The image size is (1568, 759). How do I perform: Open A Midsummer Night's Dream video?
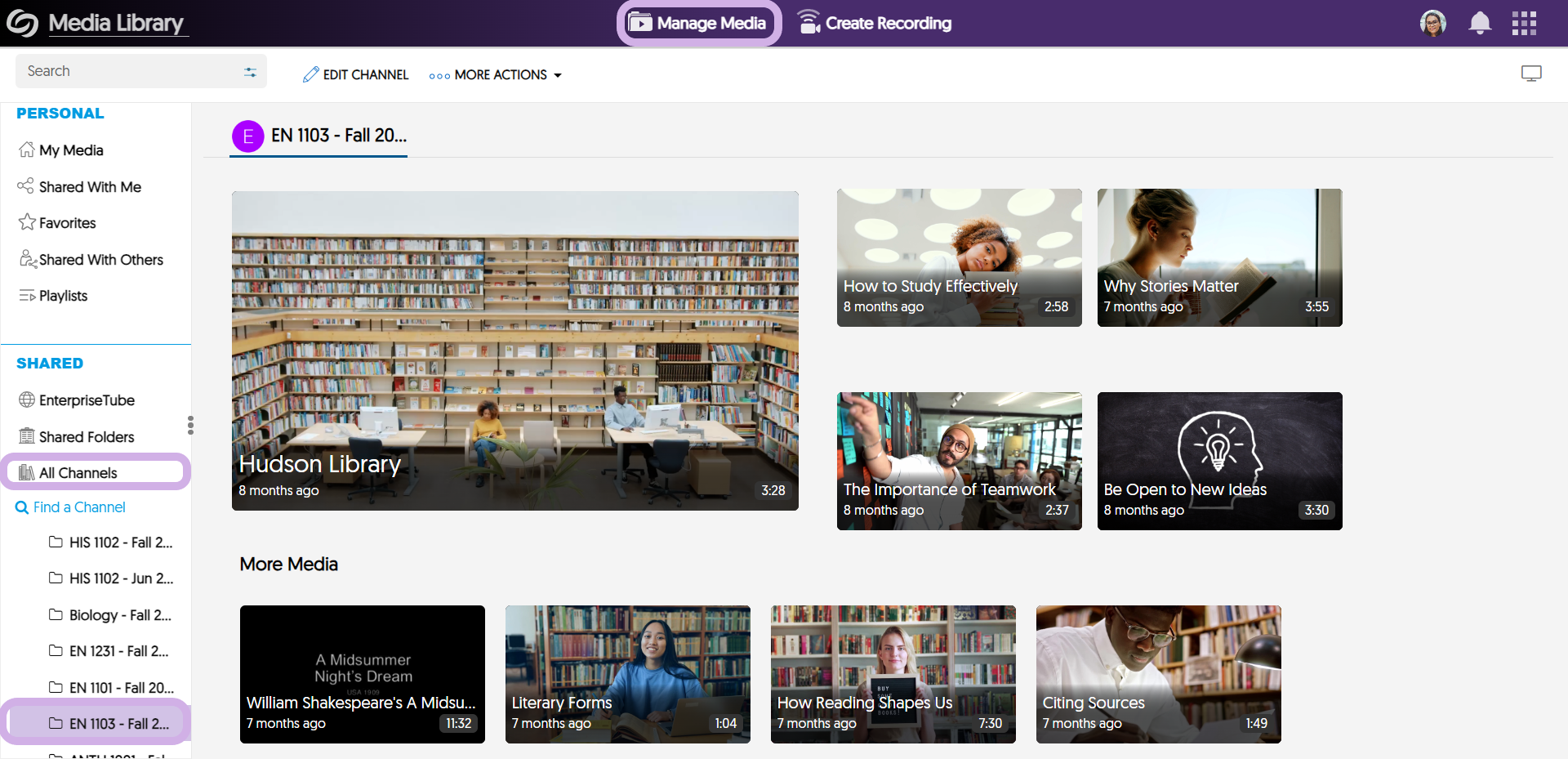(363, 674)
